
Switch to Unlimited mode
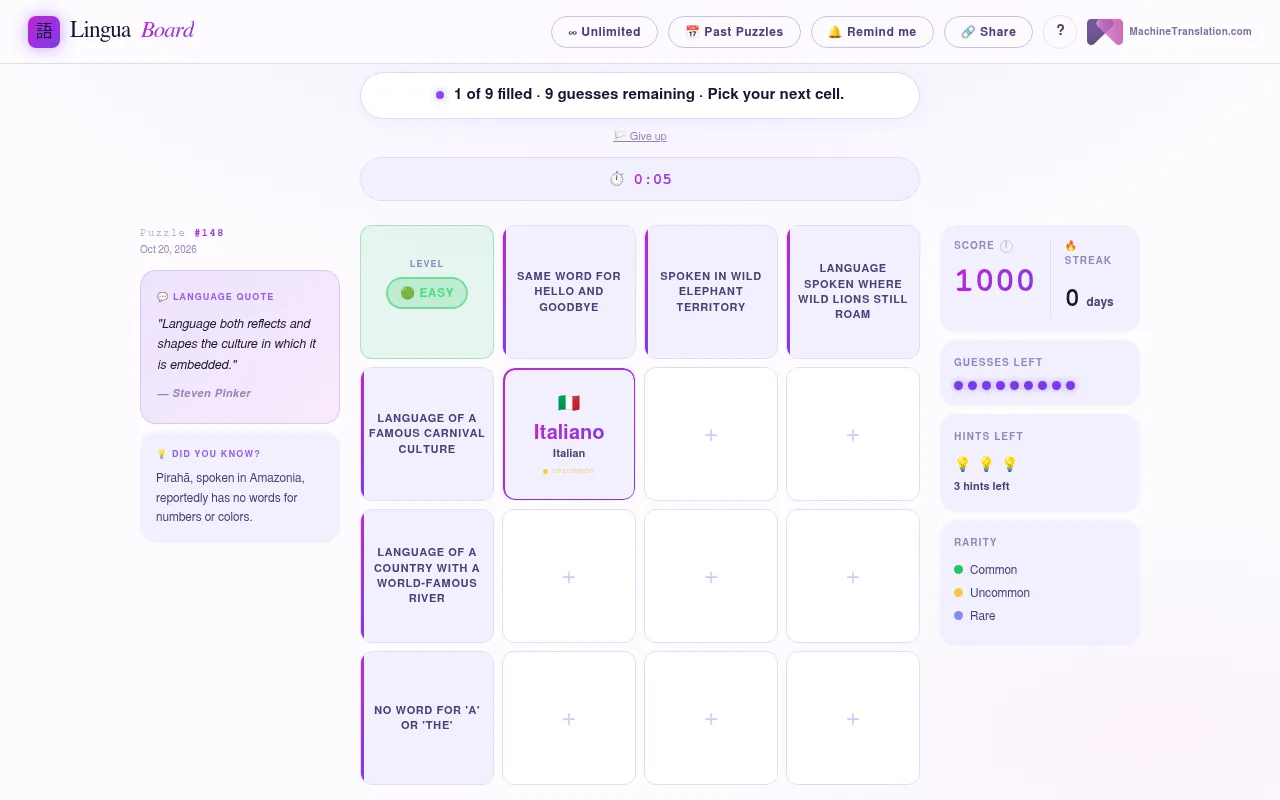click(604, 32)
